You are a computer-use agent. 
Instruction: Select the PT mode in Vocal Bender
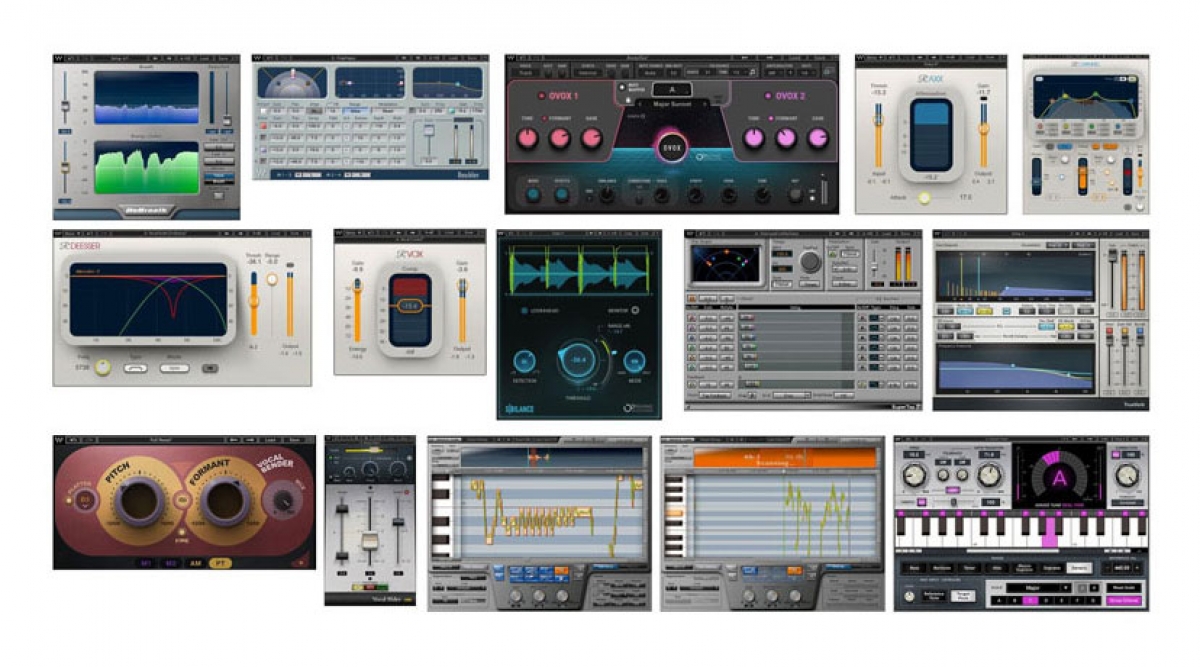[219, 564]
